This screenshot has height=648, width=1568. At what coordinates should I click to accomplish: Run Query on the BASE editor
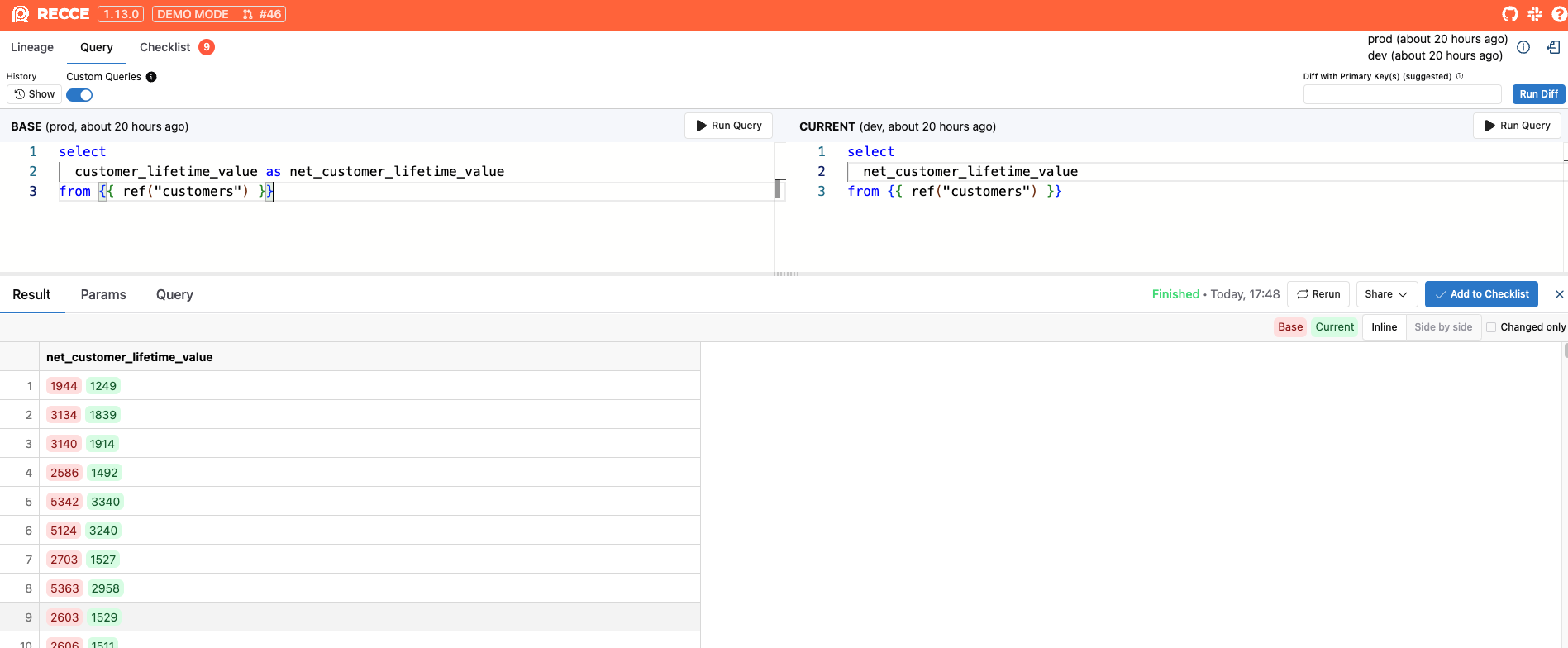(728, 126)
